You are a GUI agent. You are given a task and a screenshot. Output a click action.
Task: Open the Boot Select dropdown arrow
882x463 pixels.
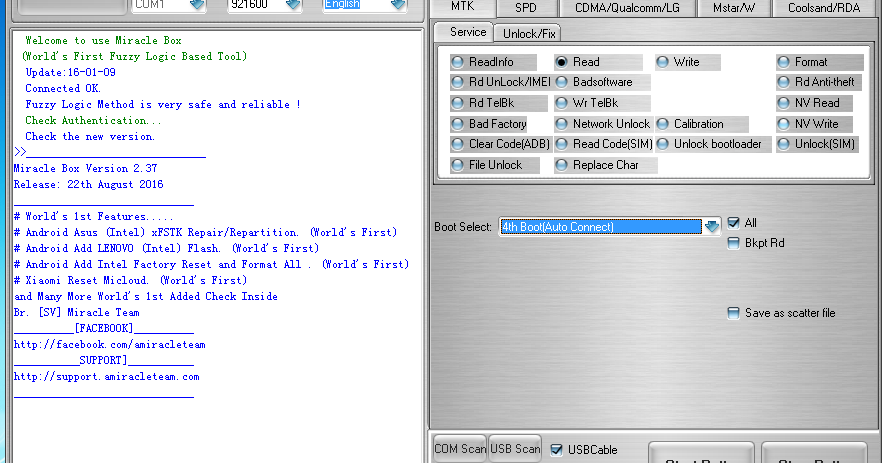[x=712, y=227]
